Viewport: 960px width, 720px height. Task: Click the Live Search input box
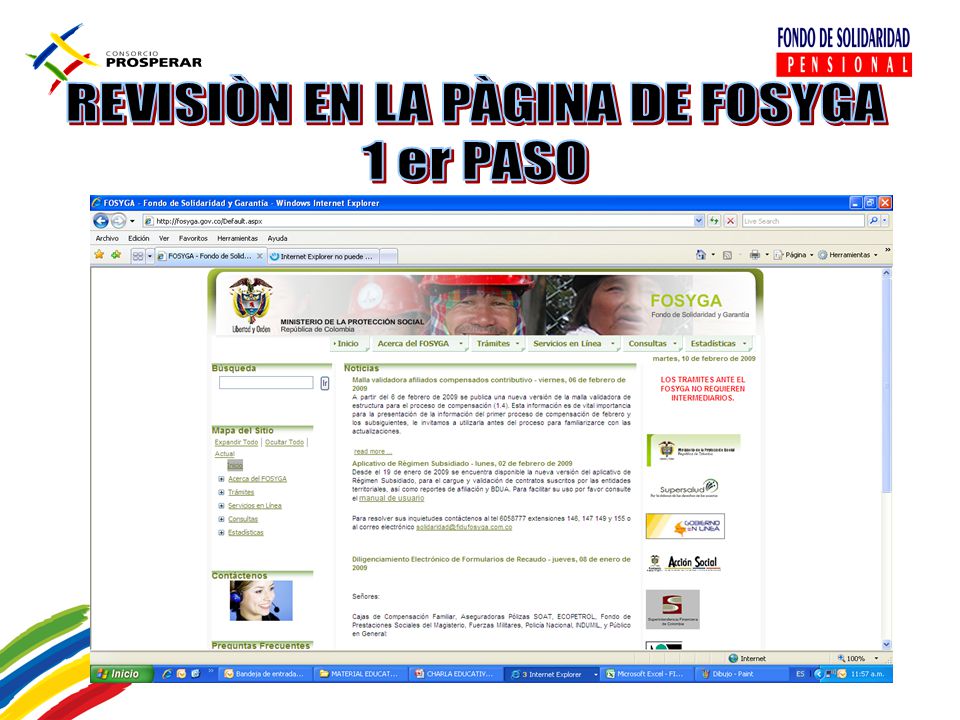[802, 221]
